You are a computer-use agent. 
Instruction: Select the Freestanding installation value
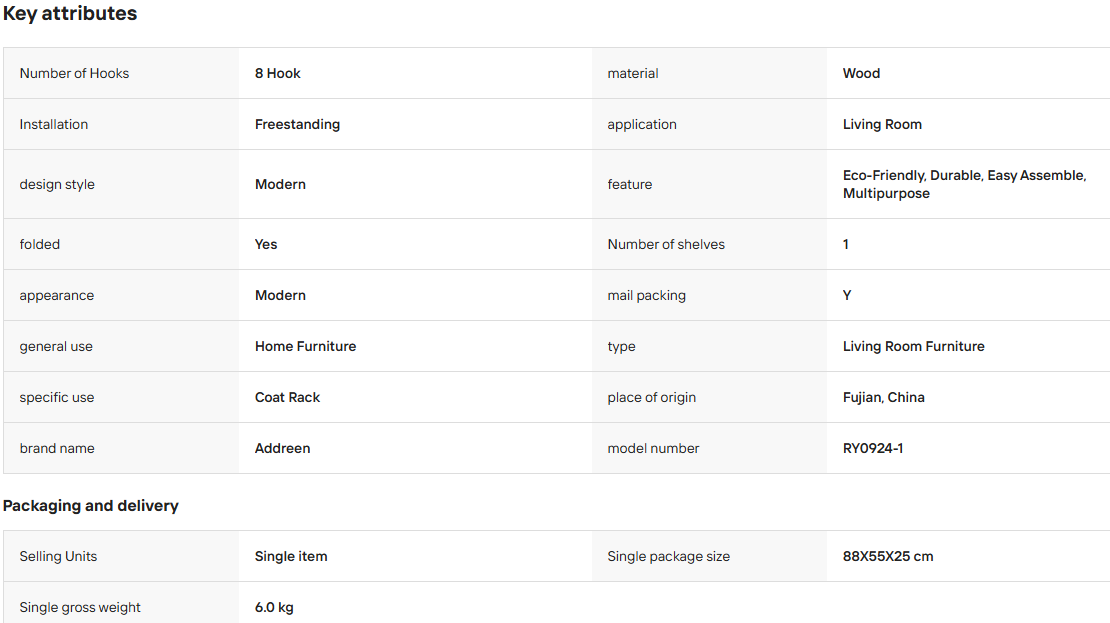pyautogui.click(x=297, y=125)
